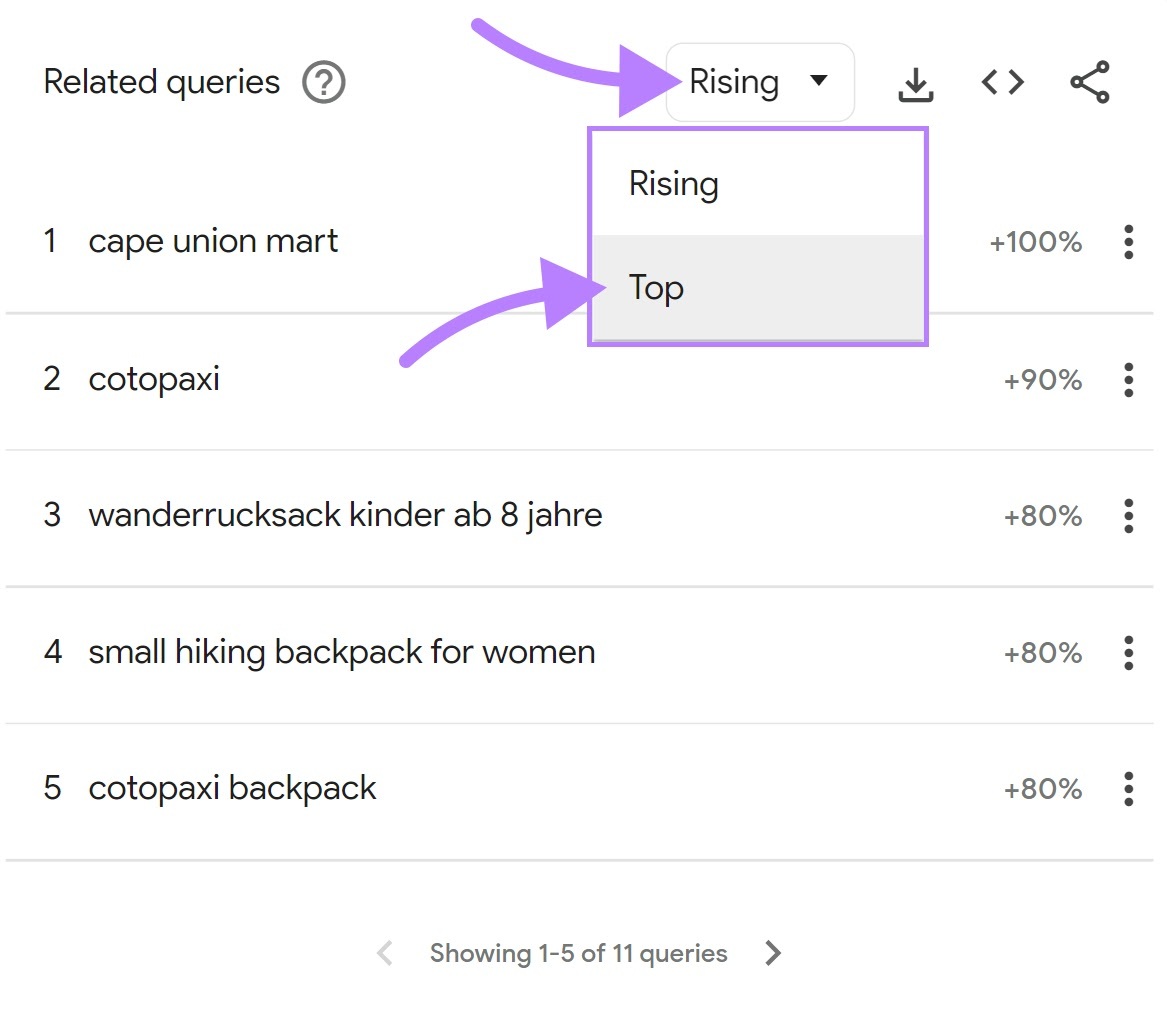Open the Related queries help tooltip

point(324,83)
